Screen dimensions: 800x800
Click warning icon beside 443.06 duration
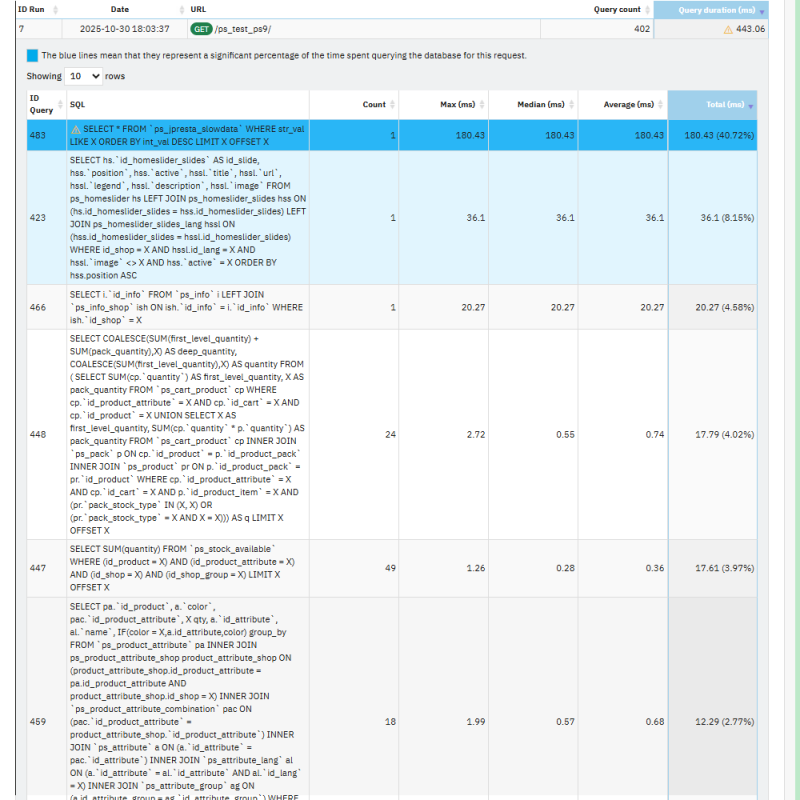(727, 29)
